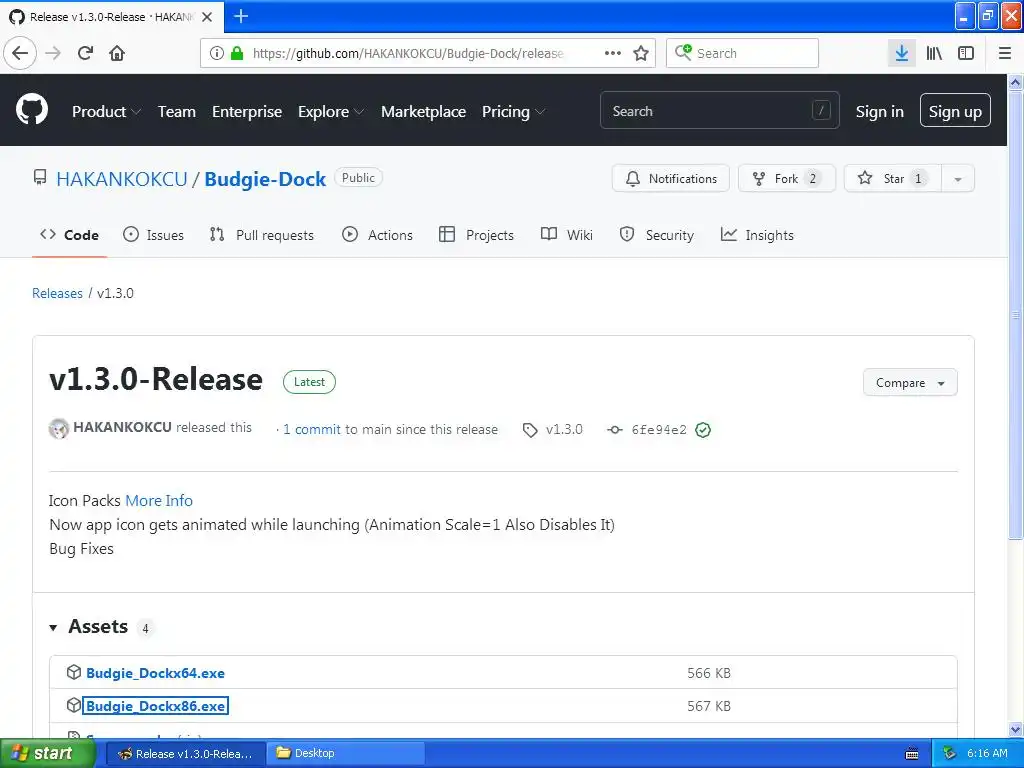The width and height of the screenshot is (1024, 768).
Task: Focus the Firefox search box
Action: (742, 53)
